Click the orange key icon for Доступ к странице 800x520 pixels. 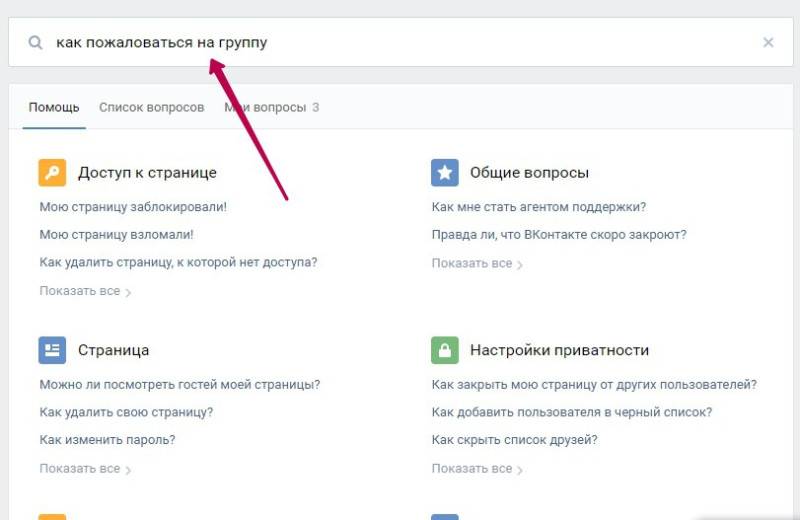[x=52, y=172]
